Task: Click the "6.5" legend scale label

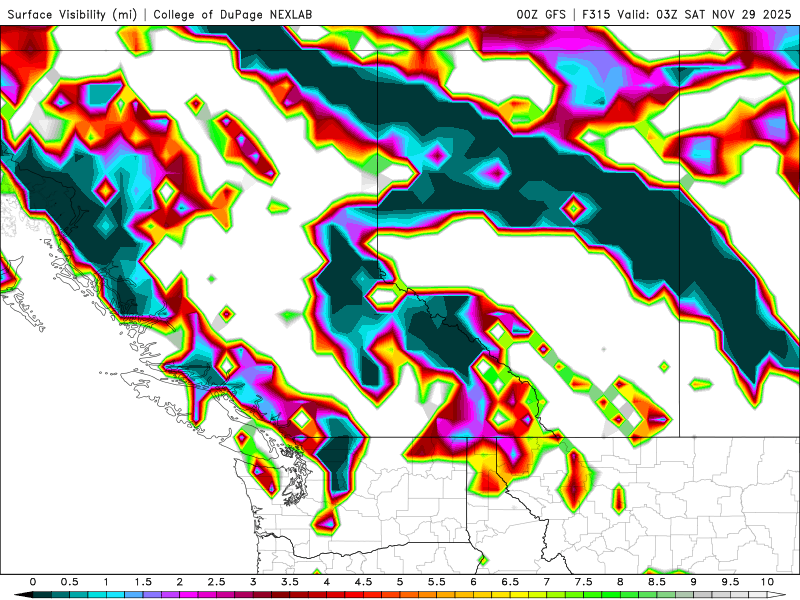Action: pos(510,582)
